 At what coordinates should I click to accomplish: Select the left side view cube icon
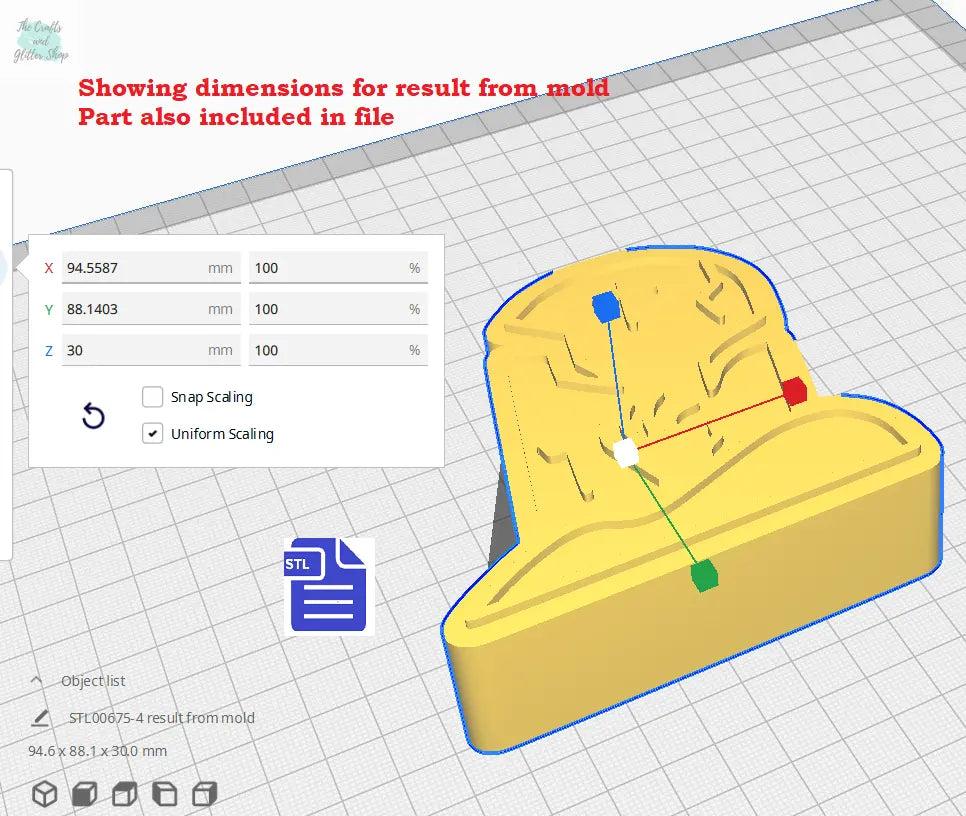165,794
